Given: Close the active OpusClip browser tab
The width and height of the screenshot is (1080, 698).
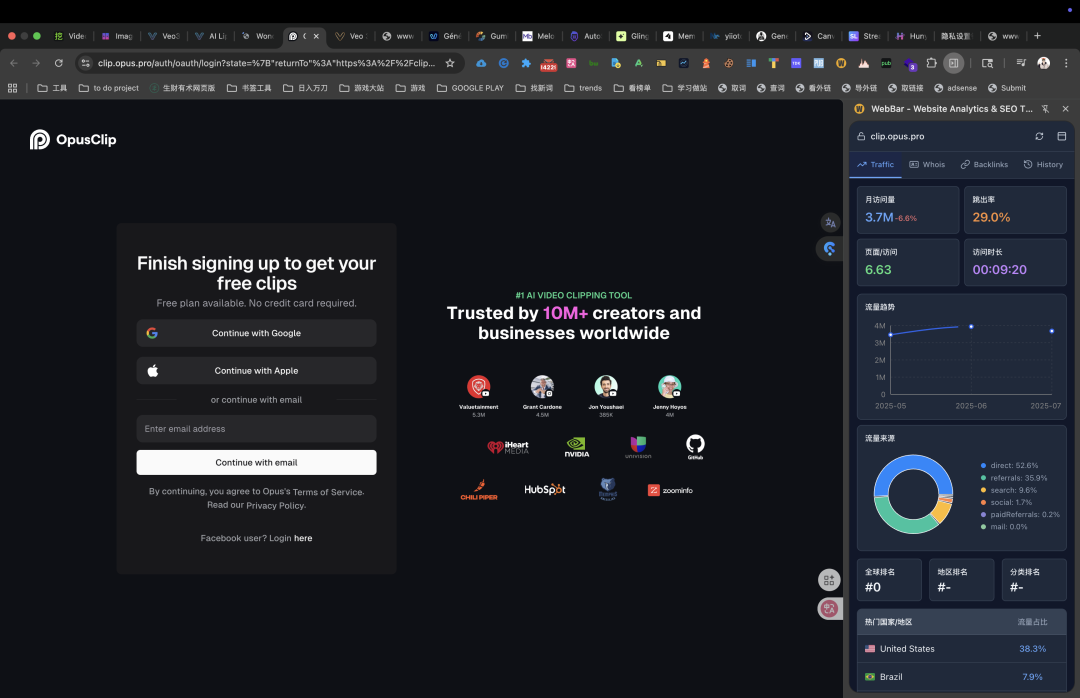Looking at the screenshot, I should coord(316,36).
